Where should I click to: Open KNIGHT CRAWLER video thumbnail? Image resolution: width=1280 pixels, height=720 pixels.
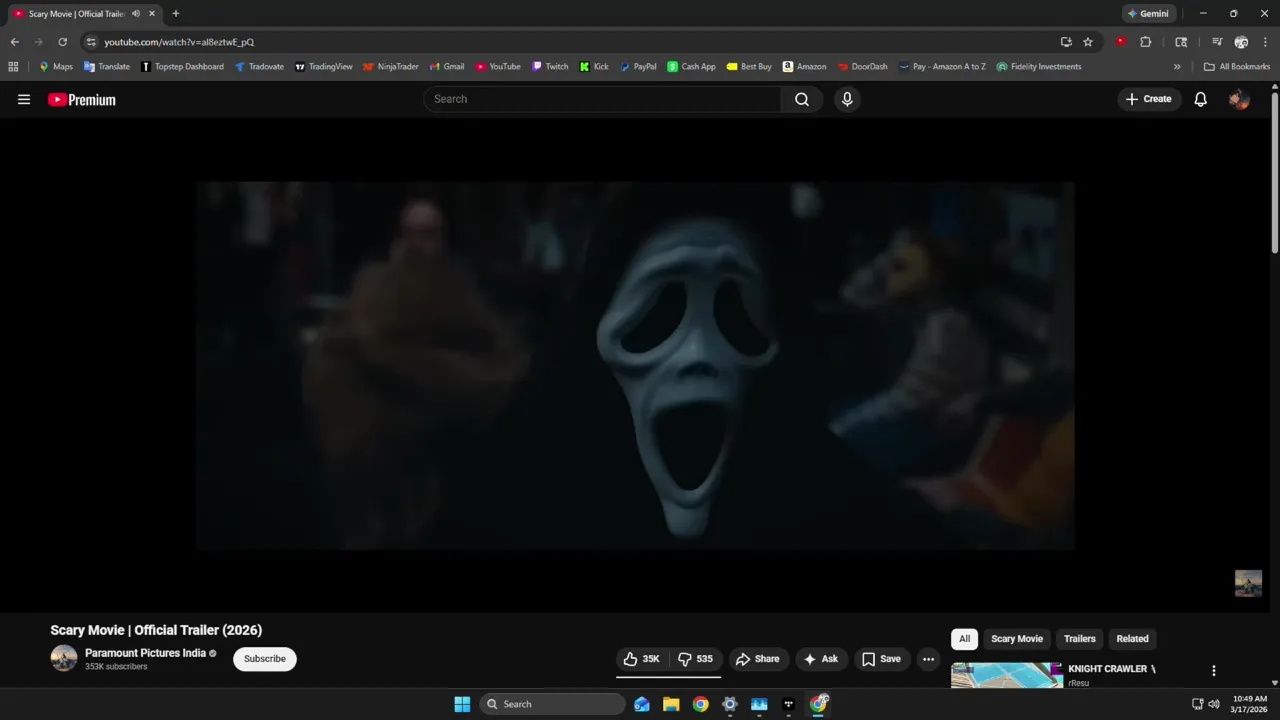[x=1007, y=675]
